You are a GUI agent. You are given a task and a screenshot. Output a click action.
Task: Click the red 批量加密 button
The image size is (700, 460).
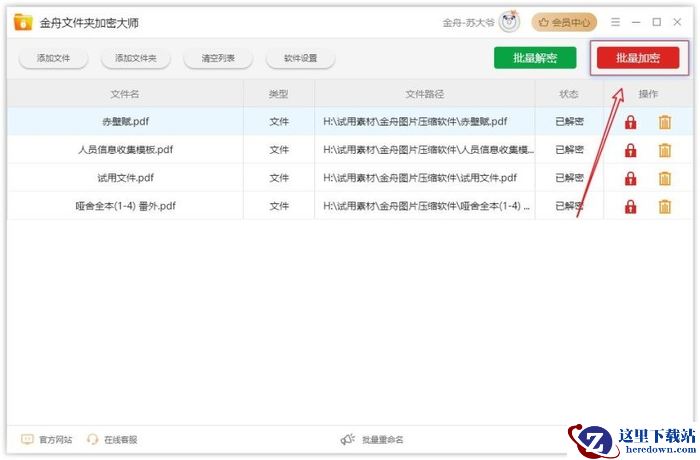click(x=638, y=58)
